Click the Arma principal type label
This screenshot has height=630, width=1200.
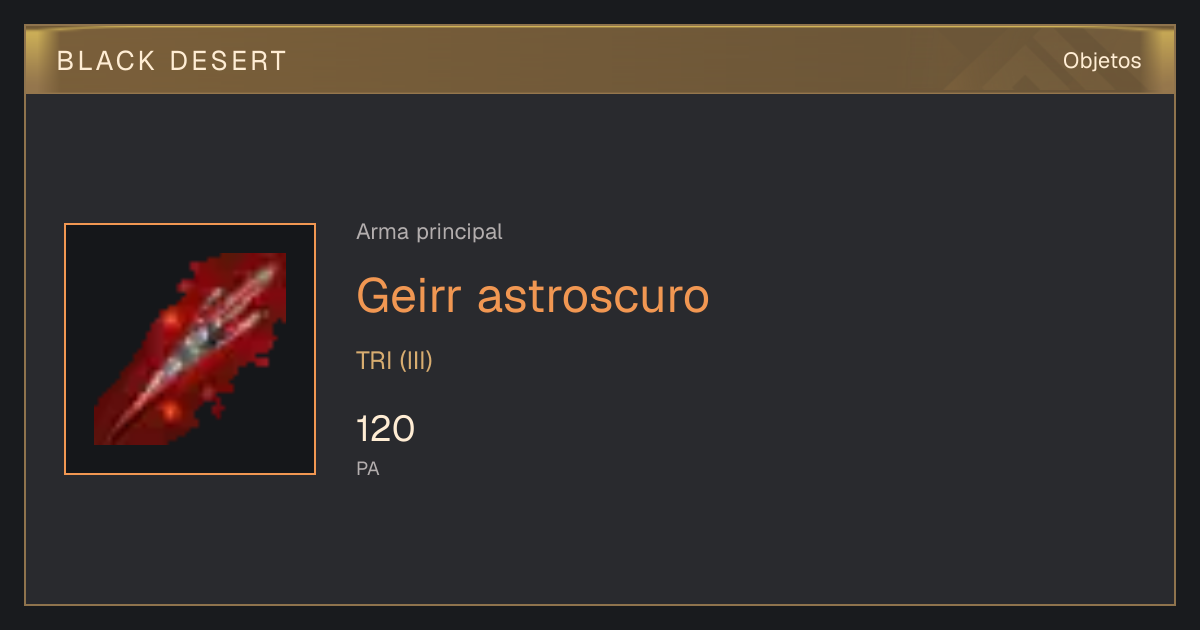pyautogui.click(x=429, y=232)
